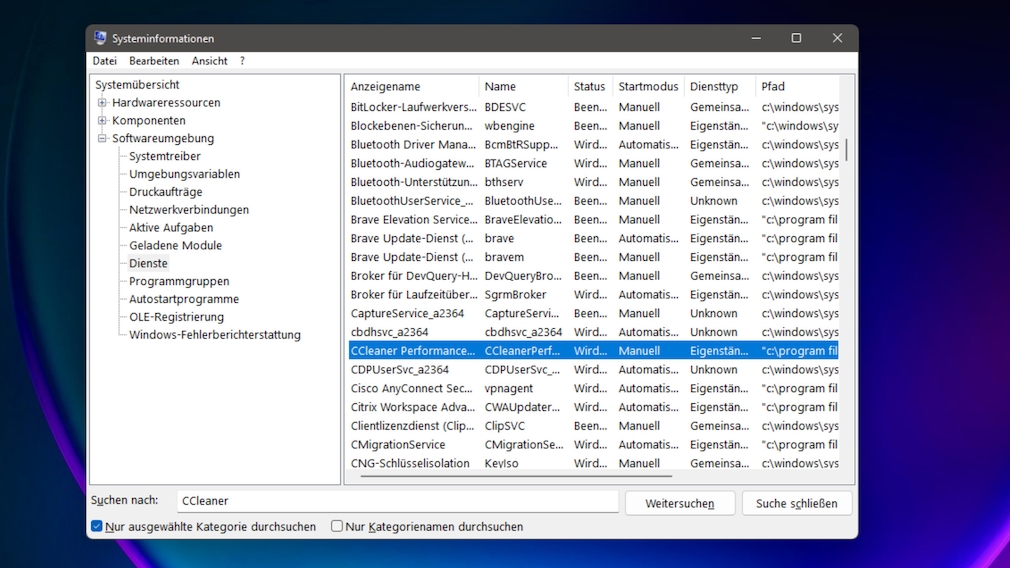Select Systemtreiber in the tree
The height and width of the screenshot is (568, 1010).
pyautogui.click(x=165, y=156)
